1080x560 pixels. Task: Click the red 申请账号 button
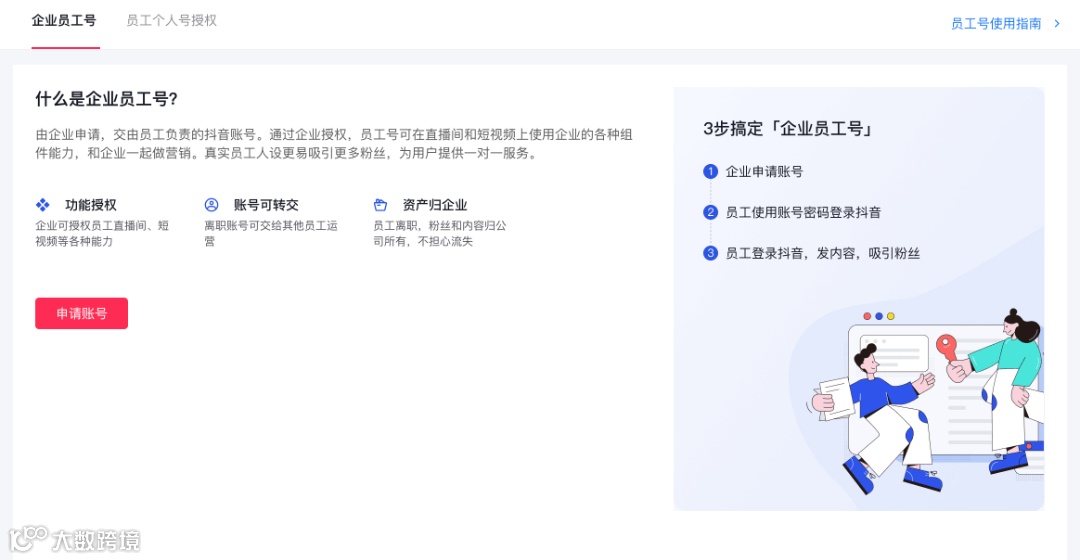81,313
